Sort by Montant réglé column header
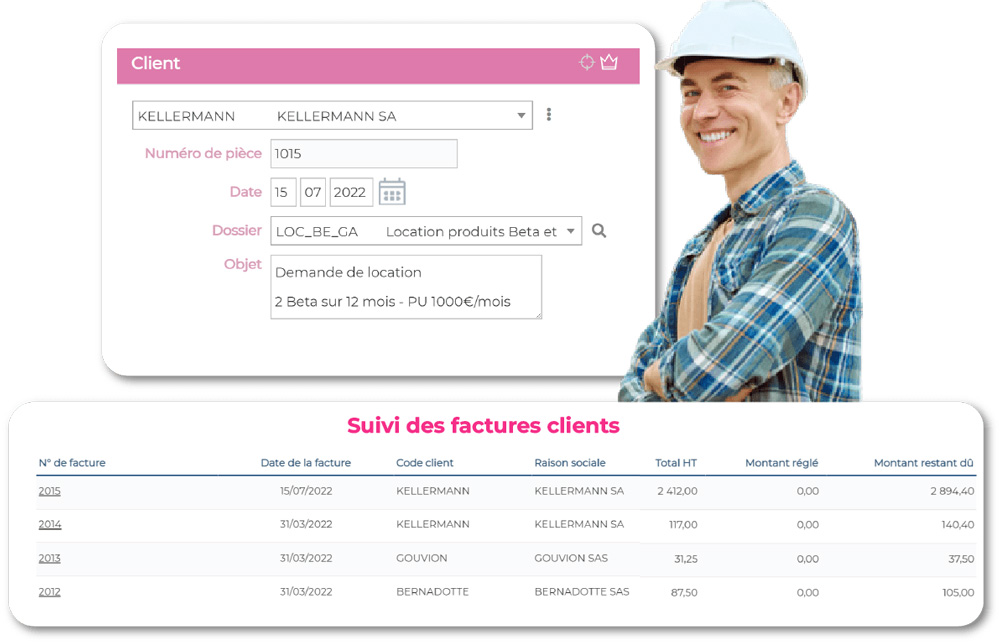Viewport: 1000px width, 643px height. (x=781, y=462)
